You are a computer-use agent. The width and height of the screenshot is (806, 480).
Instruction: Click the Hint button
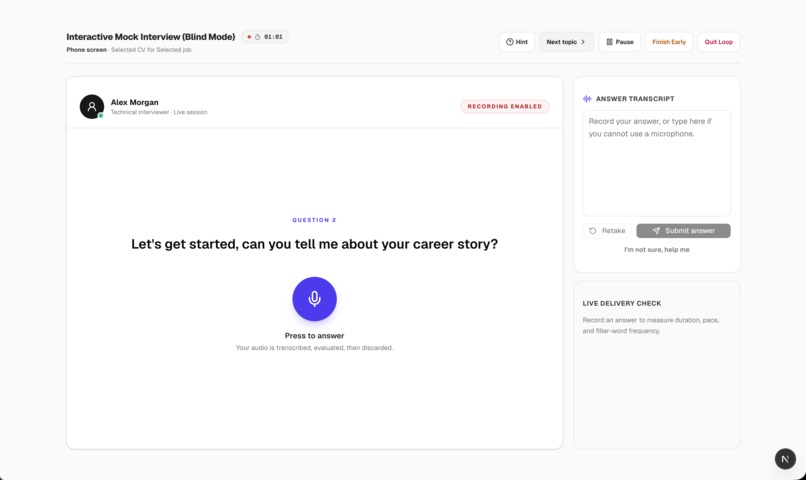coord(517,42)
